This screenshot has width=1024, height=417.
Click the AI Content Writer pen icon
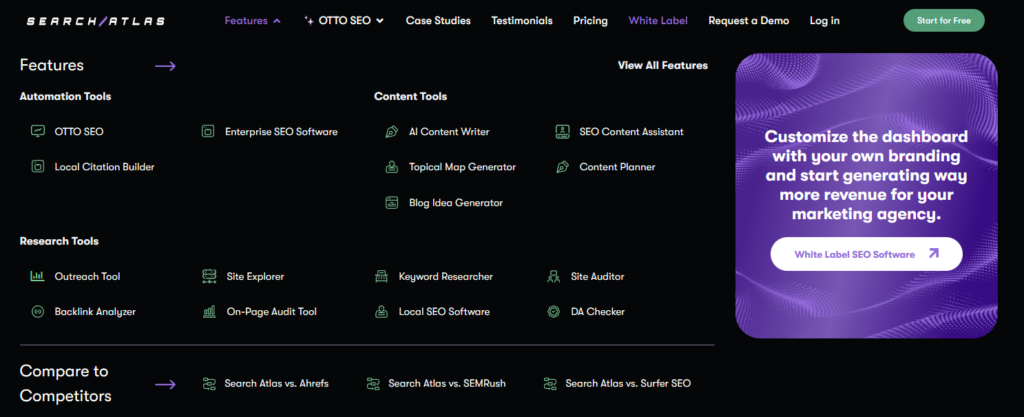[x=392, y=131]
